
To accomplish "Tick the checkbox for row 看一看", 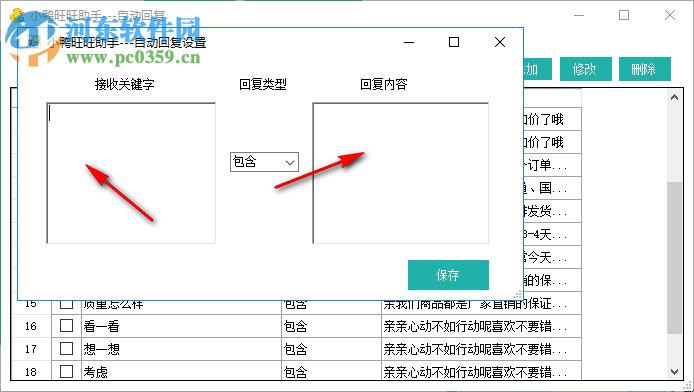I will 66,326.
